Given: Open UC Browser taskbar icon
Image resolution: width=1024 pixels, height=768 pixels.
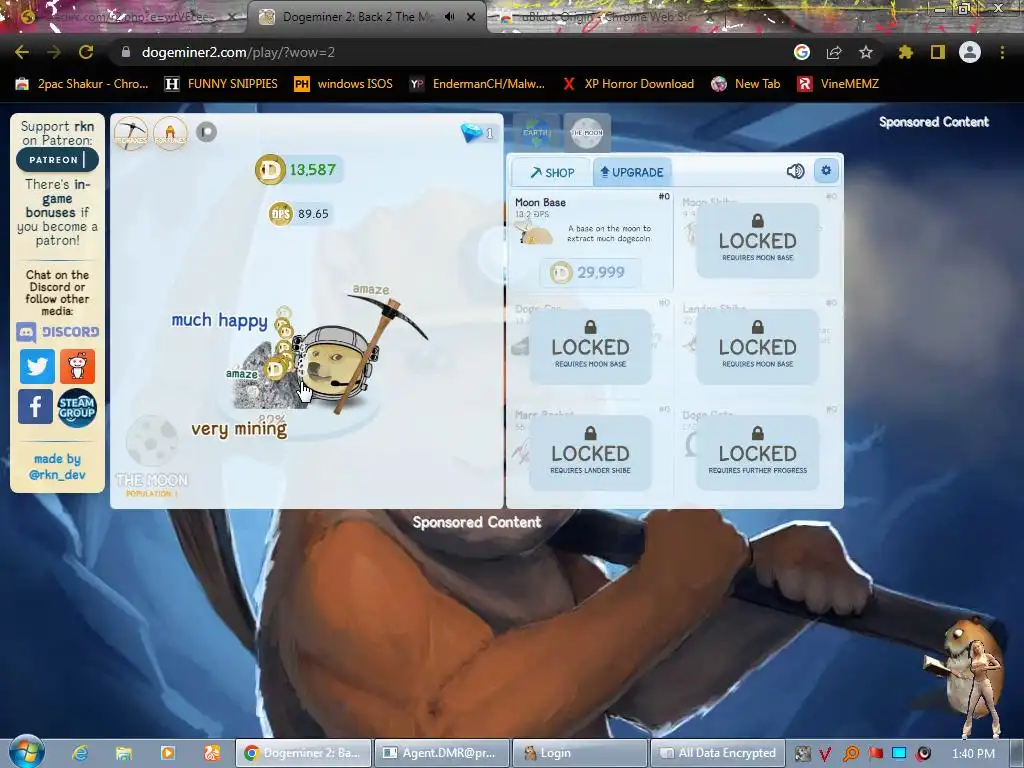Looking at the screenshot, I should point(212,753).
